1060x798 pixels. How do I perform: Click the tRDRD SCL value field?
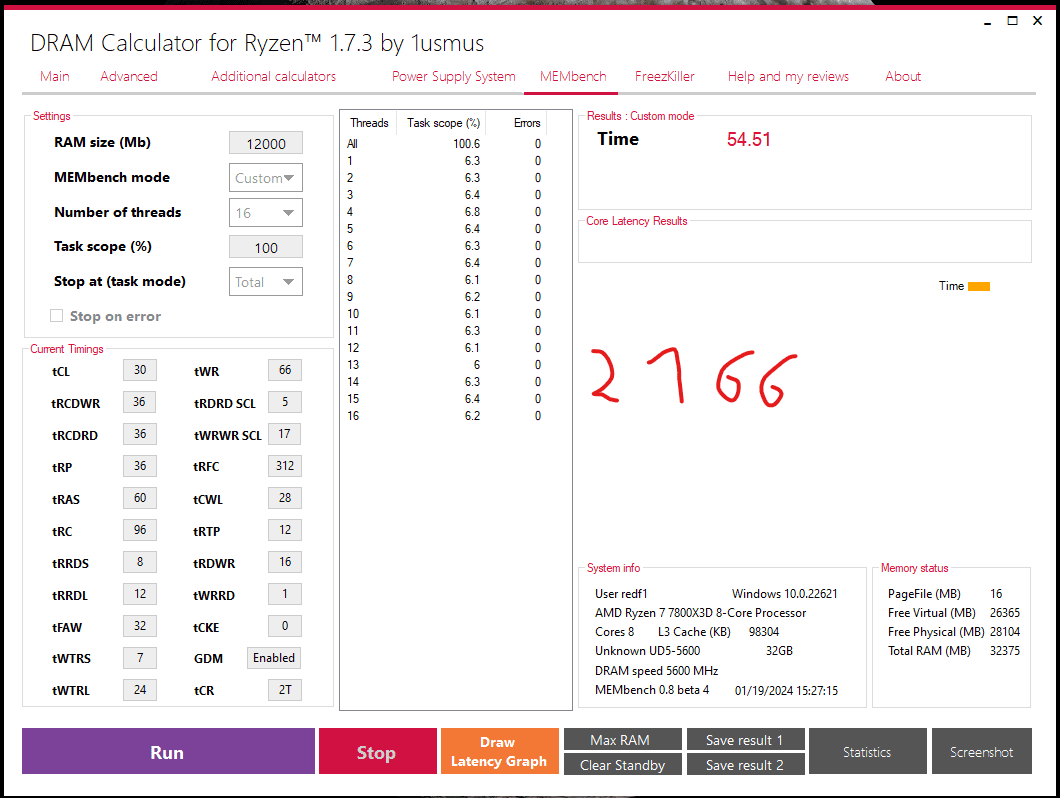click(x=285, y=402)
